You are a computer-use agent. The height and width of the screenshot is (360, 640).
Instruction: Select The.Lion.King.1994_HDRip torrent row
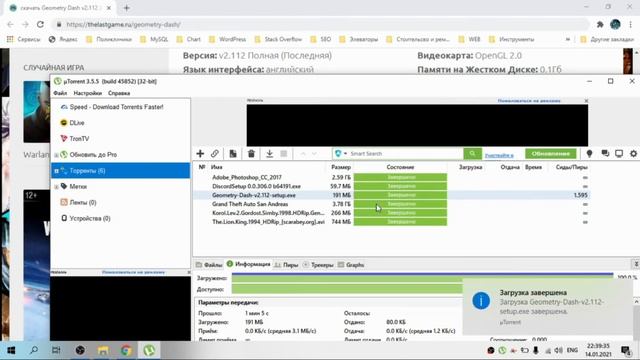392,222
